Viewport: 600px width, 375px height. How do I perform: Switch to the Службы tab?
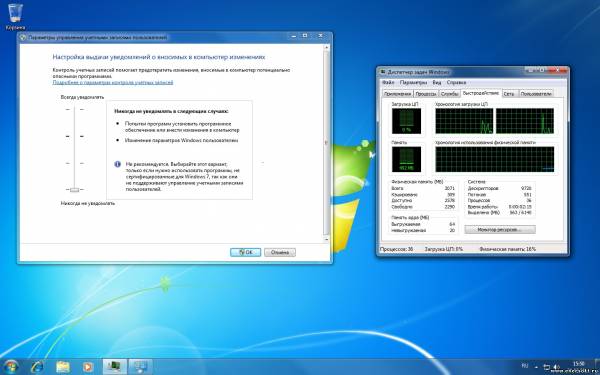[x=449, y=94]
